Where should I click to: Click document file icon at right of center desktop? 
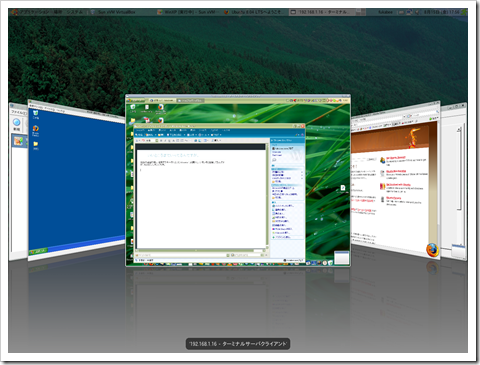pyautogui.click(x=342, y=189)
